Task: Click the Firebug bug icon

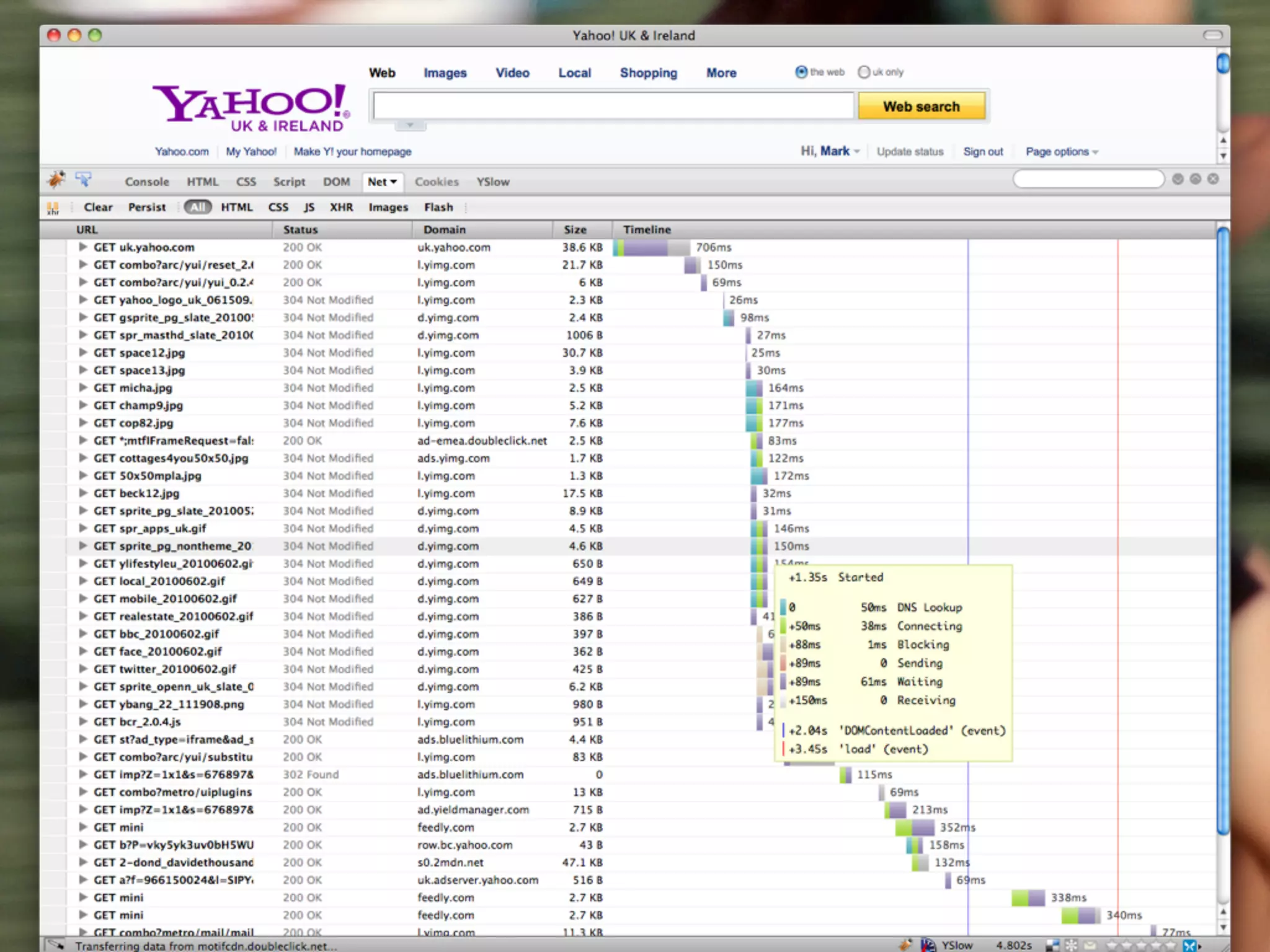Action: 56,180
